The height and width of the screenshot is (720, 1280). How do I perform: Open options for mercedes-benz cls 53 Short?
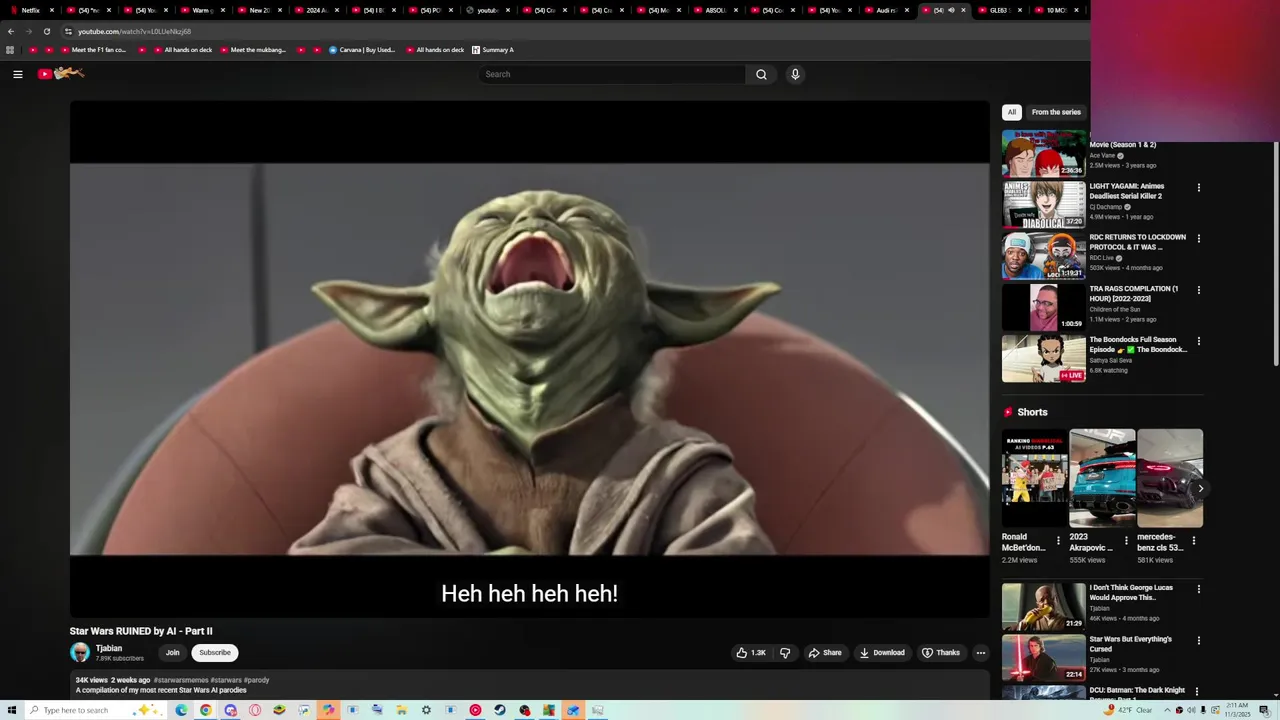[1193, 541]
